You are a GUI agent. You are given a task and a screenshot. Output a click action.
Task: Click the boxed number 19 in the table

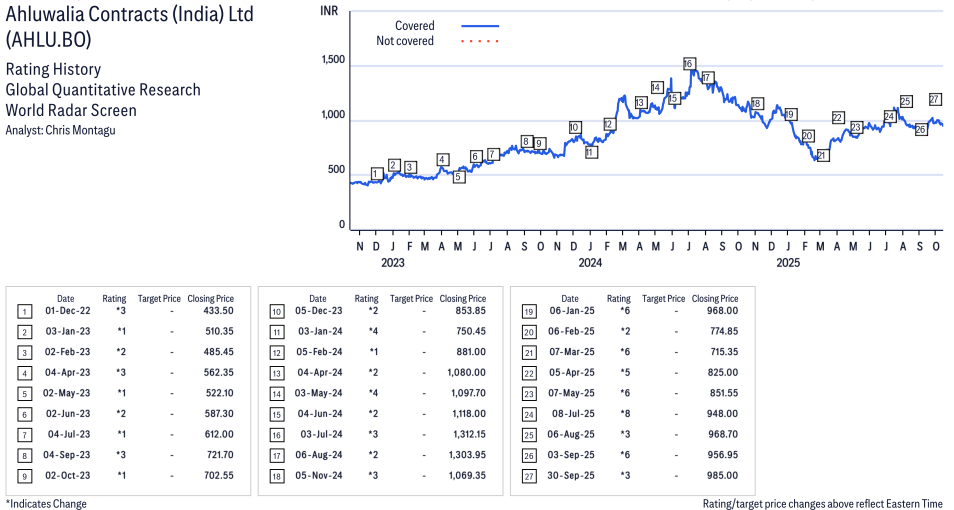528,311
